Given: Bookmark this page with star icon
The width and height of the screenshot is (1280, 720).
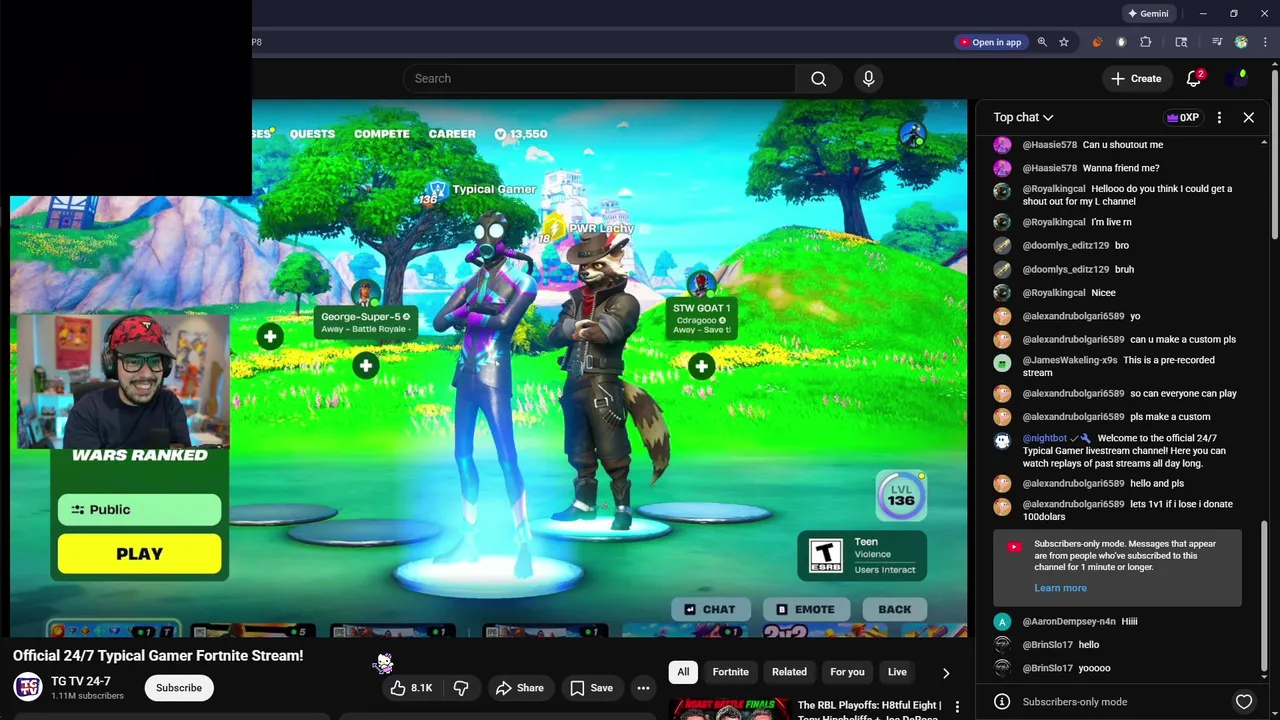Looking at the screenshot, I should (1064, 42).
